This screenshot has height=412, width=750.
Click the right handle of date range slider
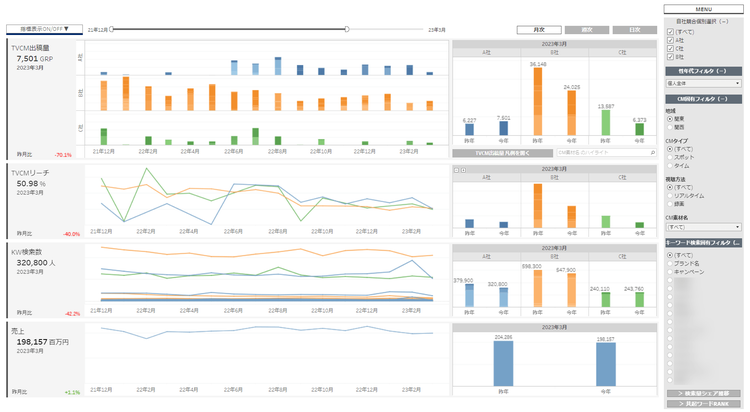pos(347,30)
